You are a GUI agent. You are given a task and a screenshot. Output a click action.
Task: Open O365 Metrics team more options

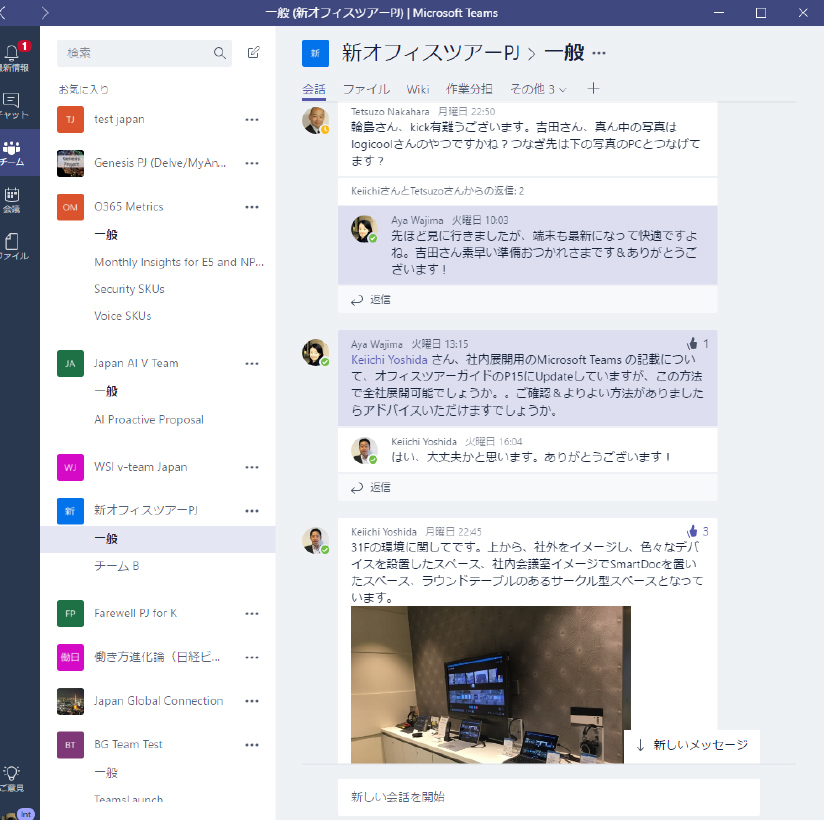(252, 207)
